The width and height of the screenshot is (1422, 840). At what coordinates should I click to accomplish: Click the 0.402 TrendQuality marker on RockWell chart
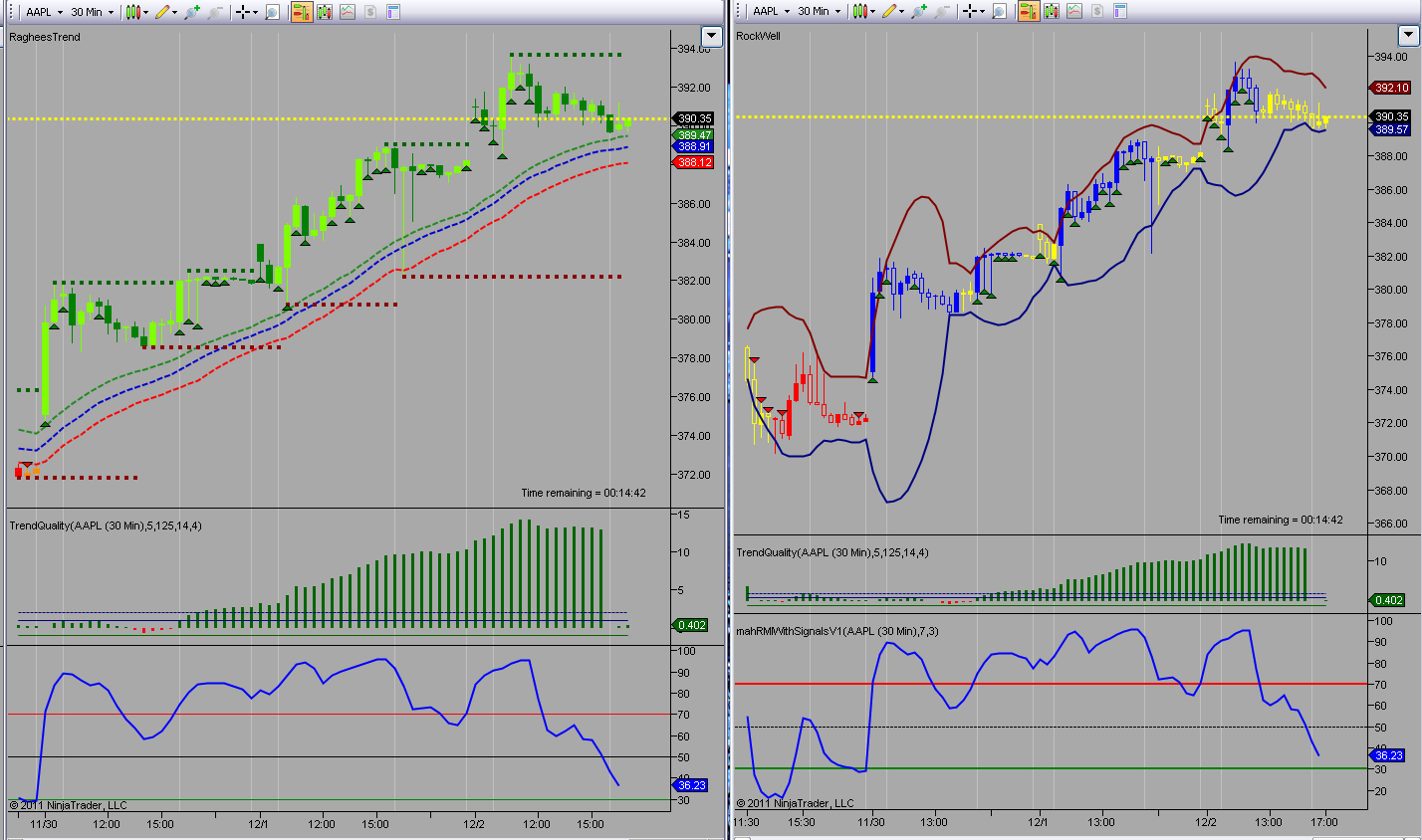1388,600
